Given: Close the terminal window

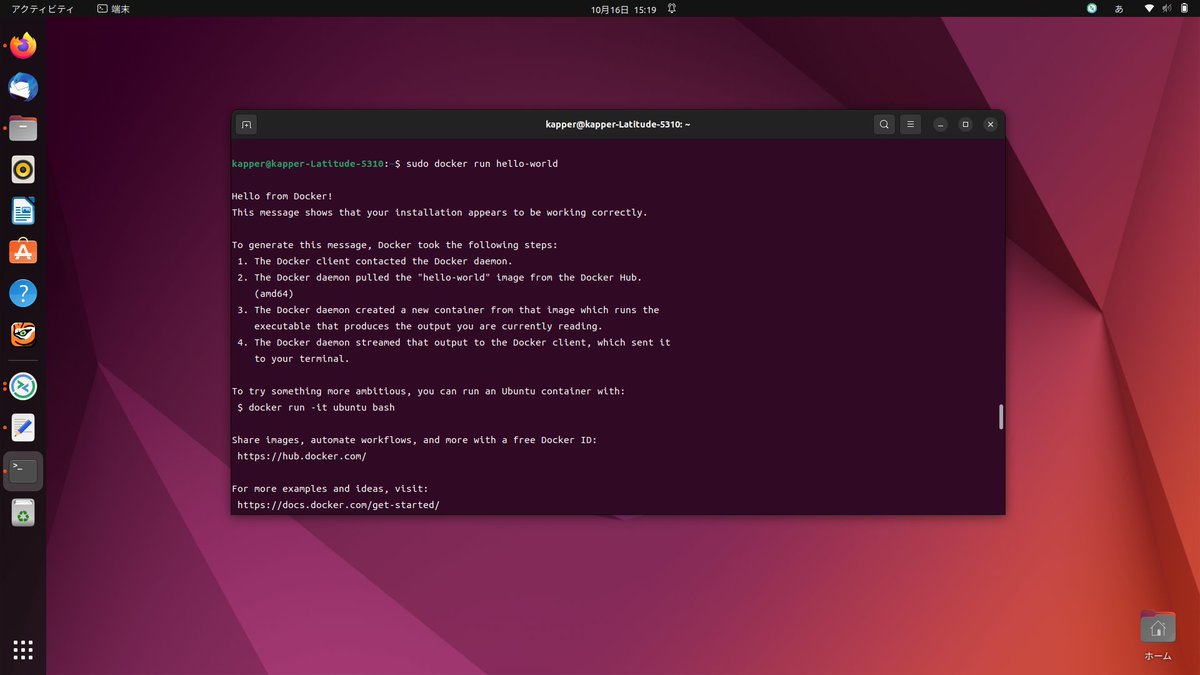Looking at the screenshot, I should 990,124.
